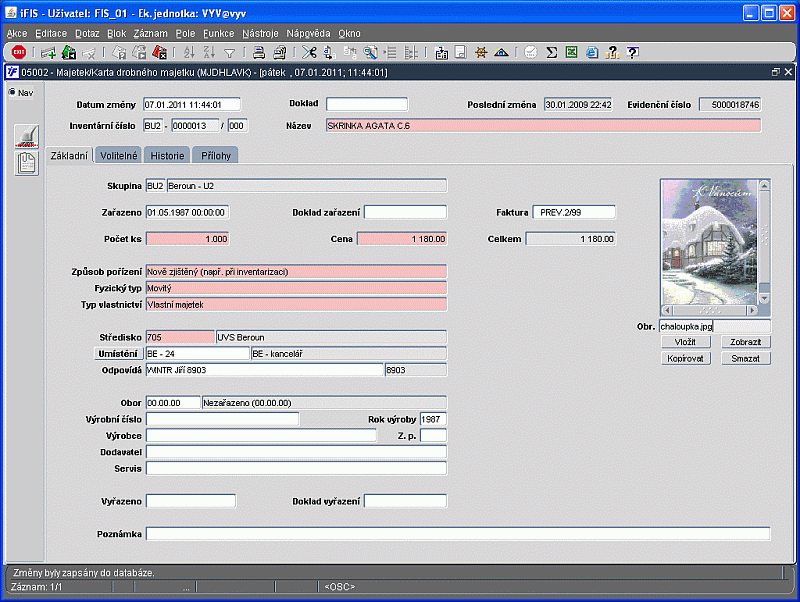Click the filter funnel toolbar icon

tap(229, 52)
